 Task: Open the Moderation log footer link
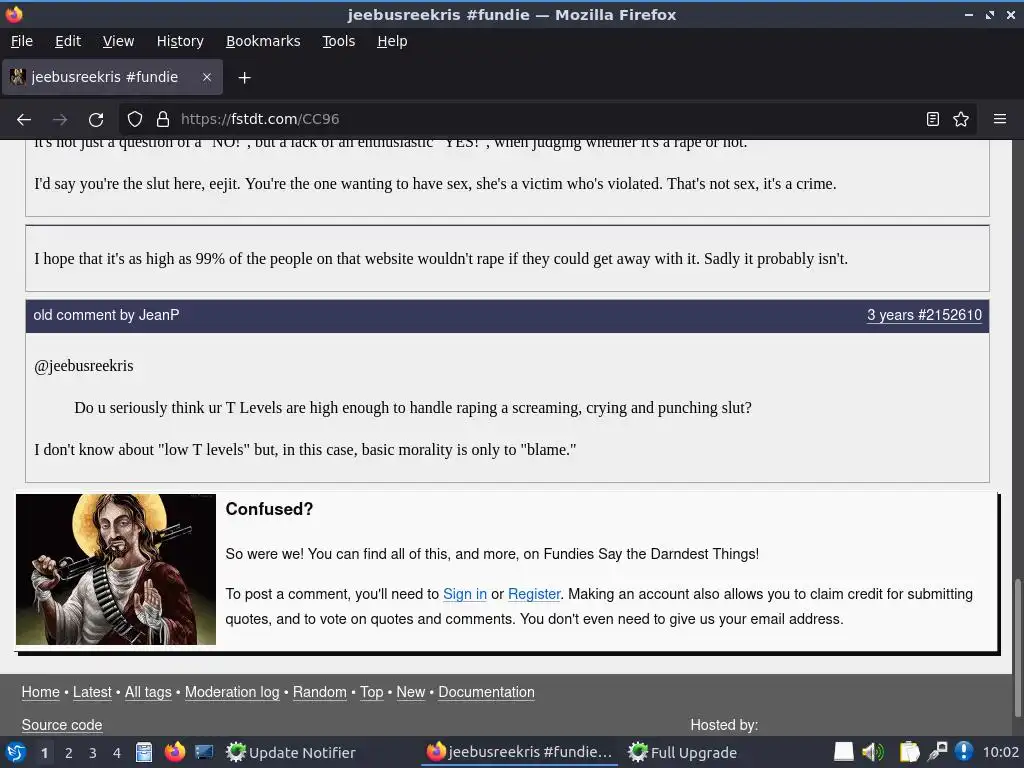pos(232,692)
